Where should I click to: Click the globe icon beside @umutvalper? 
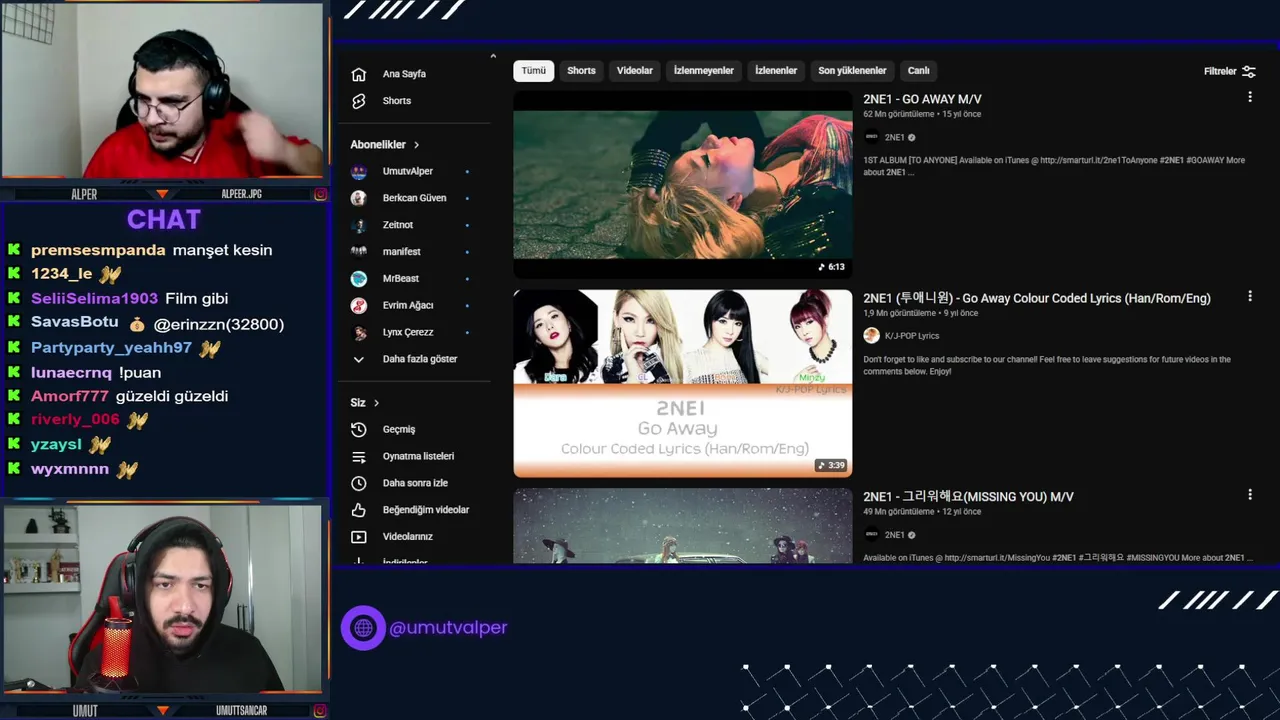click(x=363, y=628)
